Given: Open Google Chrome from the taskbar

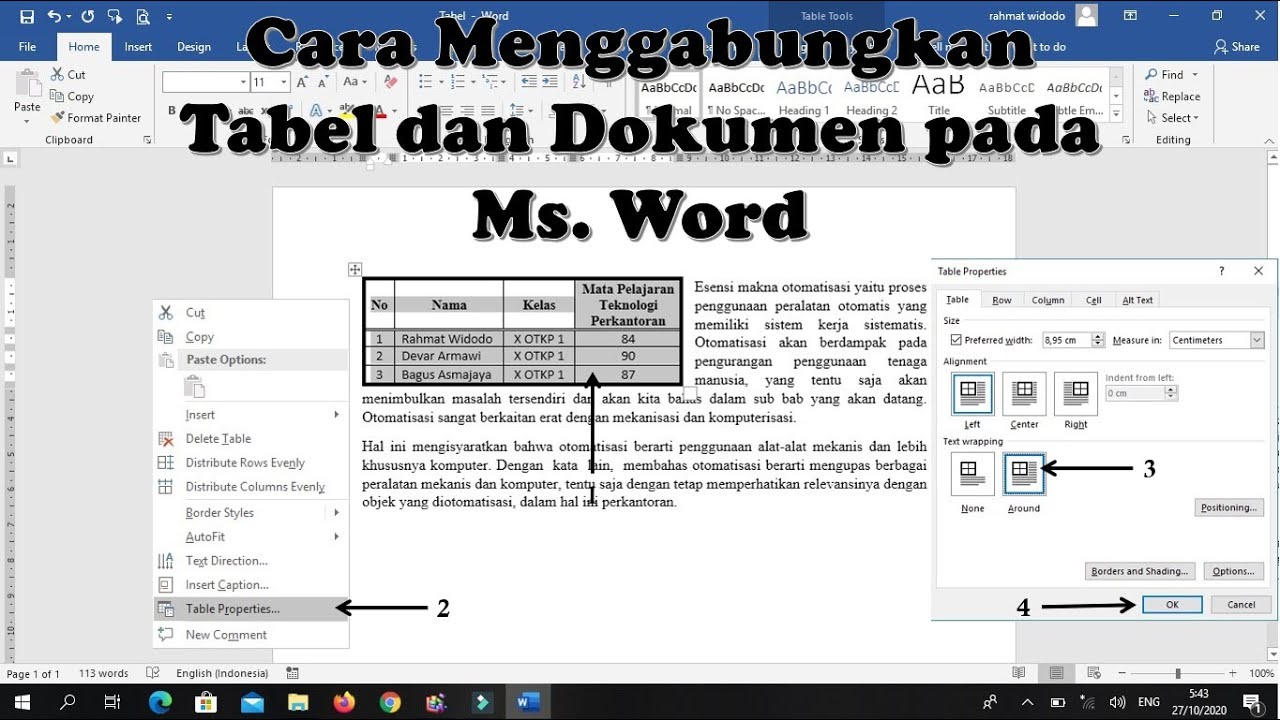Looking at the screenshot, I should point(390,702).
